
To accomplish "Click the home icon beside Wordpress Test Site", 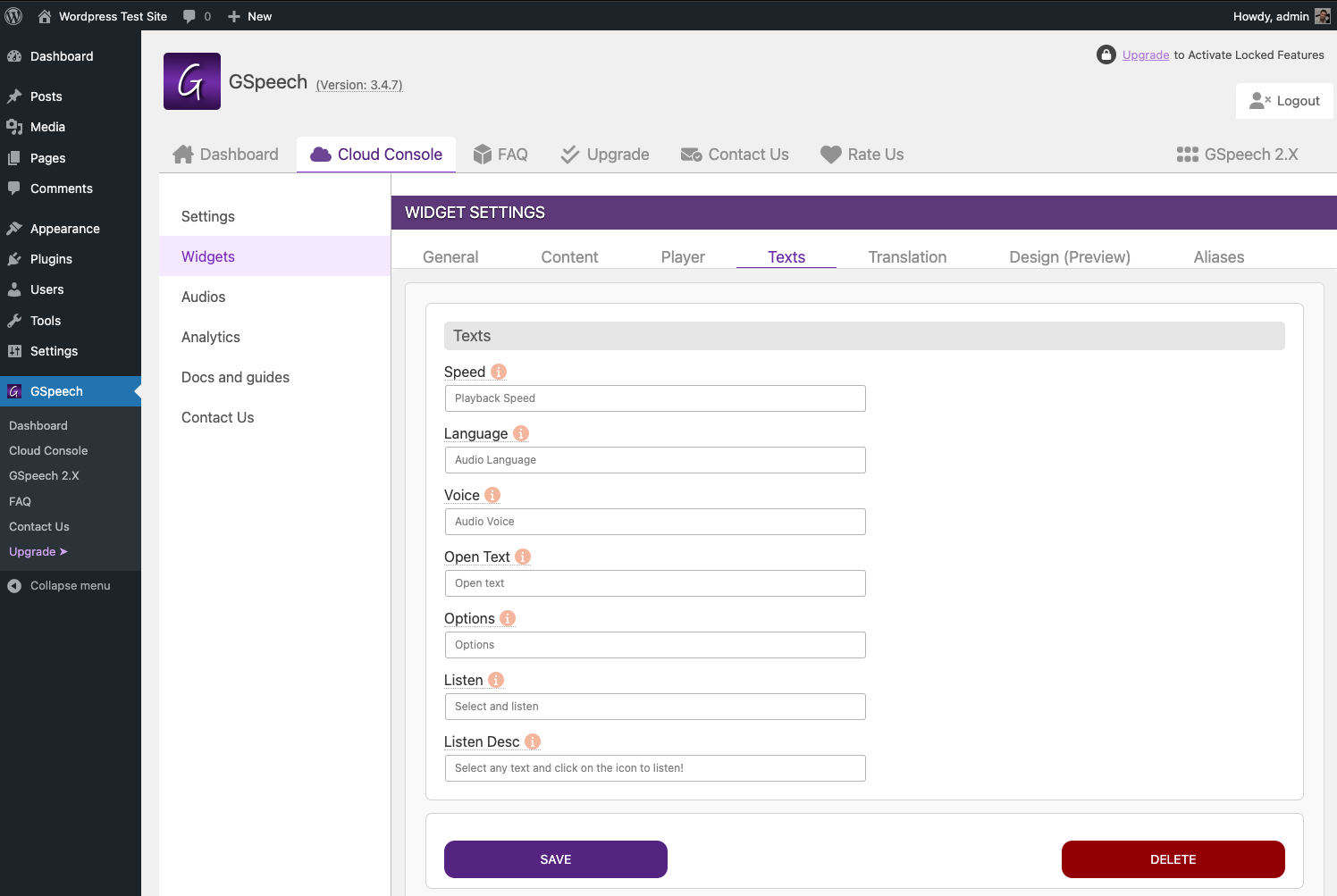I will coord(45,16).
